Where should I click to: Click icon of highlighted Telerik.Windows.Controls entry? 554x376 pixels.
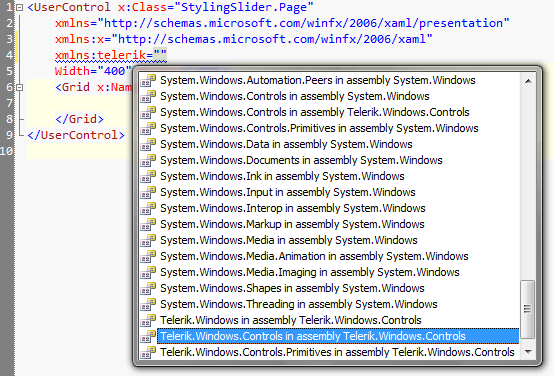pyautogui.click(x=148, y=336)
